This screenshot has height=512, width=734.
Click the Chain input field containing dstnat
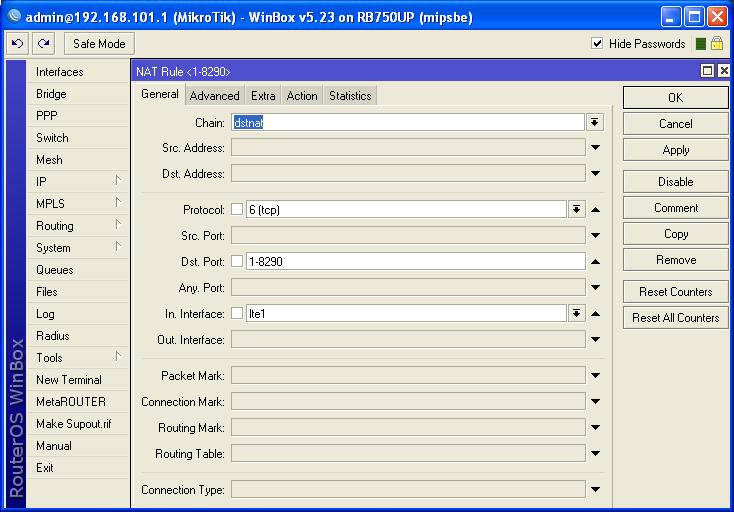[408, 123]
